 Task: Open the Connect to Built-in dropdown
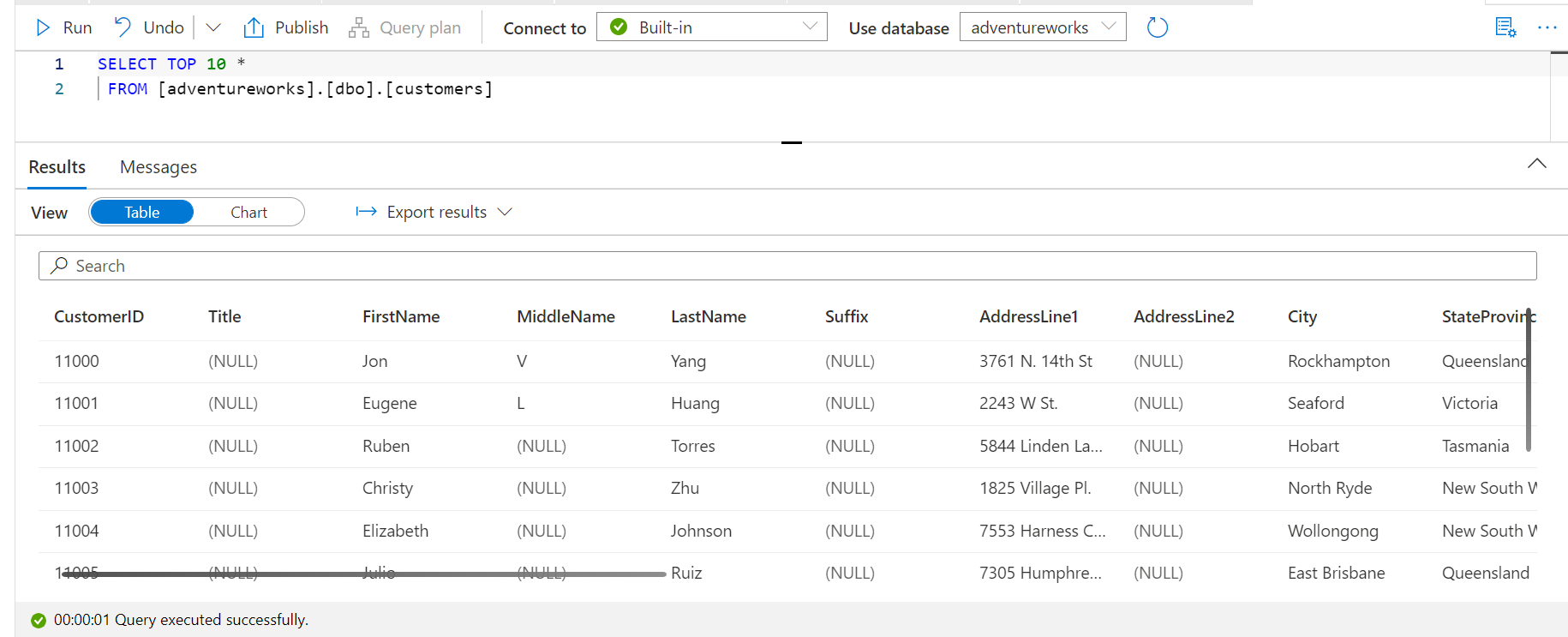[x=712, y=27]
